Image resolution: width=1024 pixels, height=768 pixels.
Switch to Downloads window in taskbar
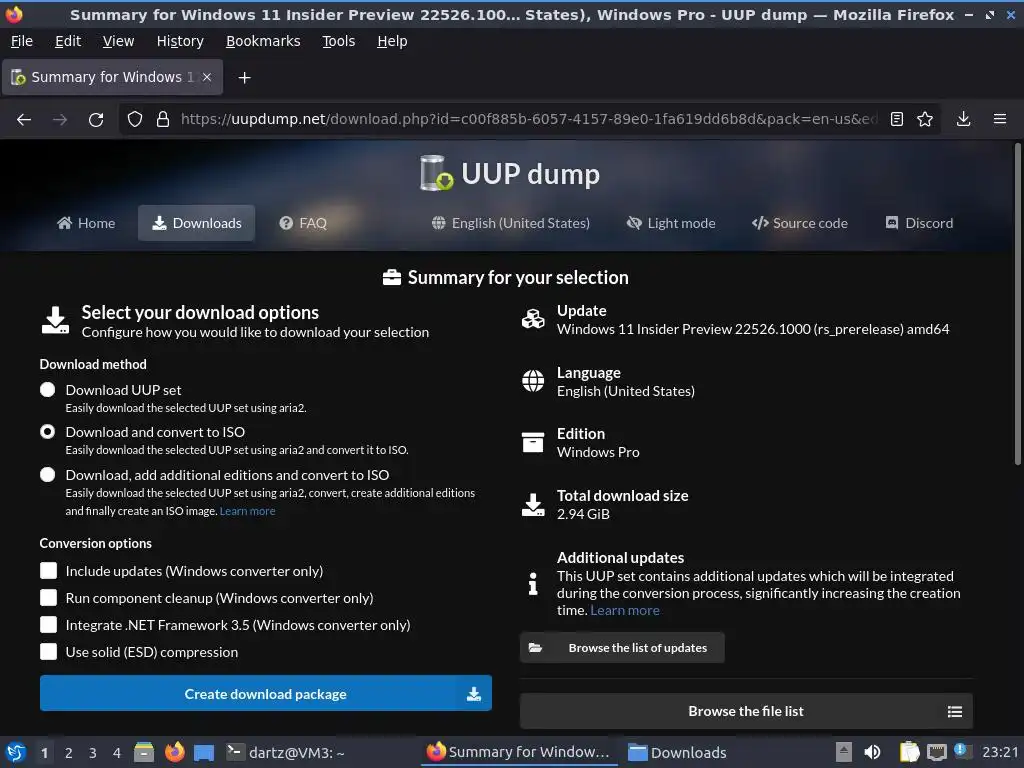coord(677,752)
